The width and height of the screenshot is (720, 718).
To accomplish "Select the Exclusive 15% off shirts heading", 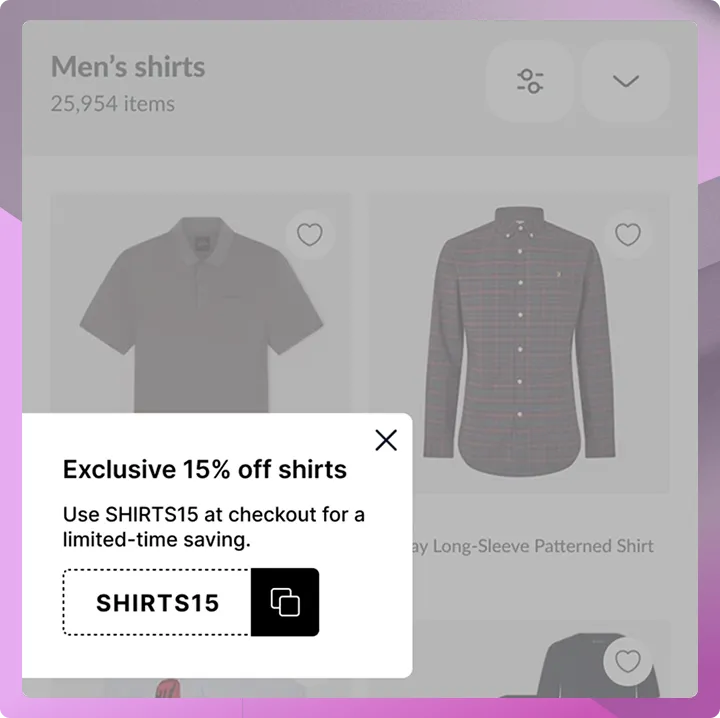I will pyautogui.click(x=205, y=469).
